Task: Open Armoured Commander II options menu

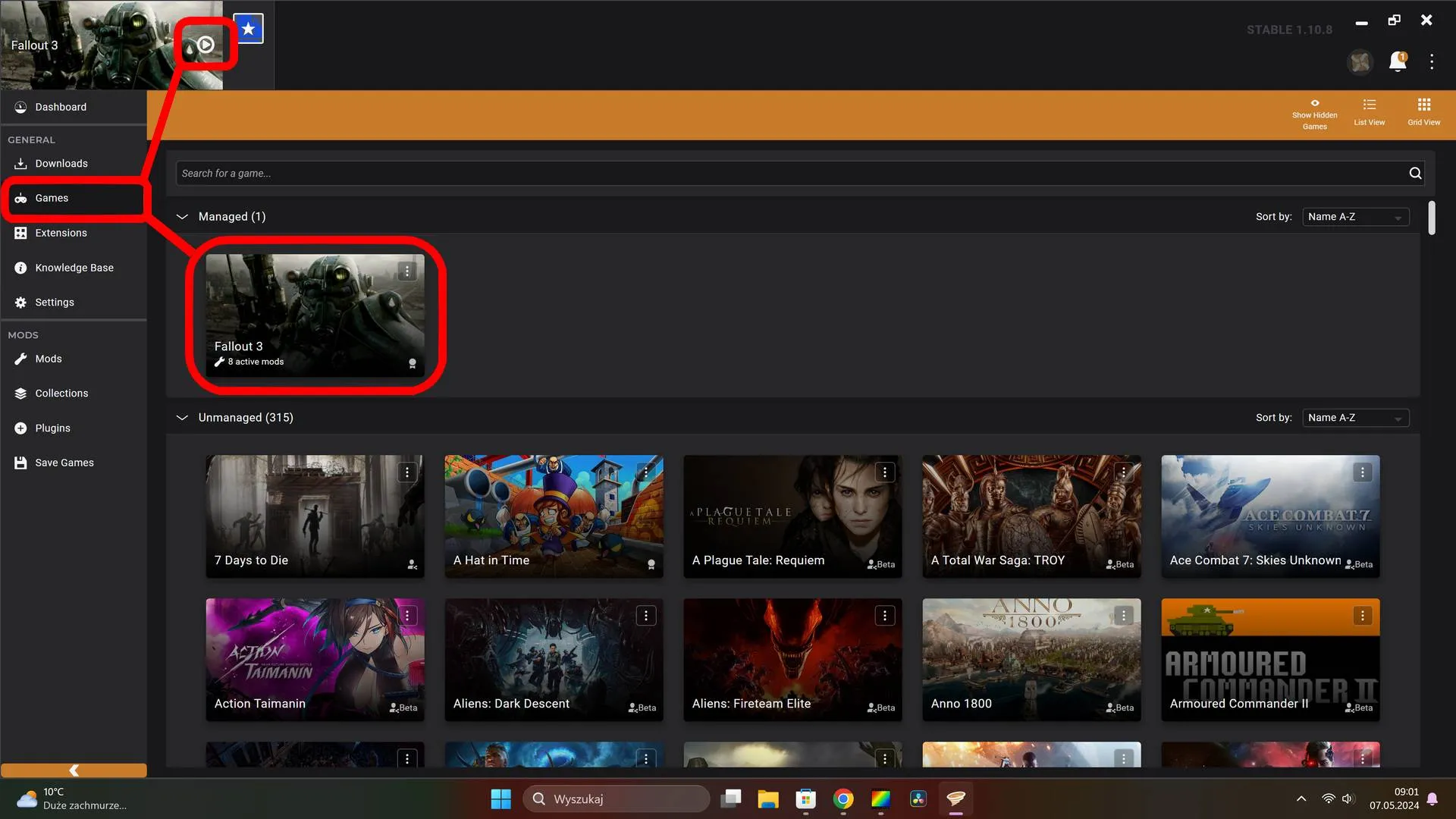Action: [1363, 616]
